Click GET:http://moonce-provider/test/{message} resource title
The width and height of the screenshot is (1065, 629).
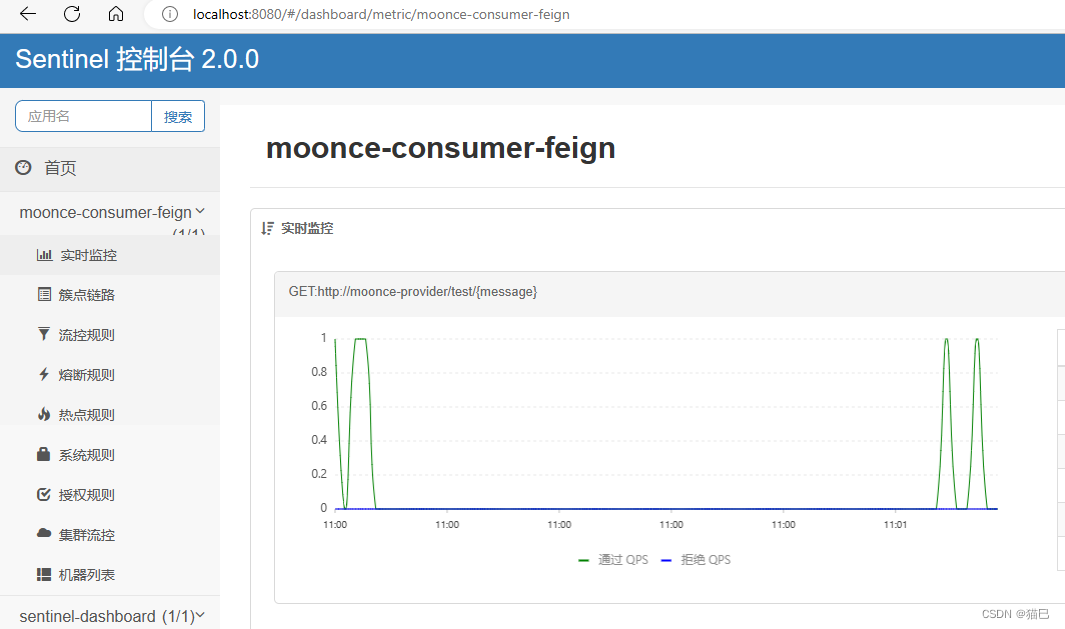tap(413, 291)
